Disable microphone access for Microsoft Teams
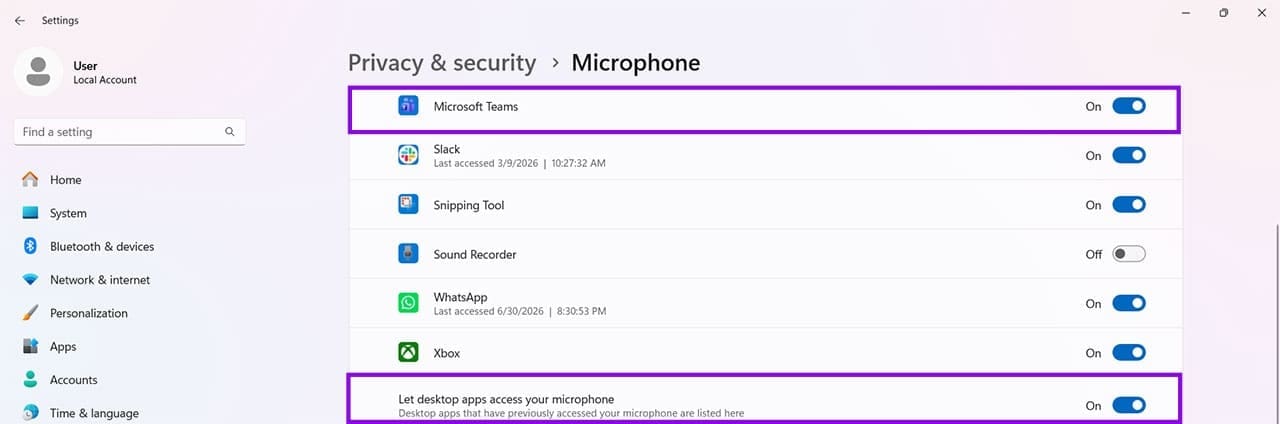The width and height of the screenshot is (1280, 424). tap(1129, 106)
